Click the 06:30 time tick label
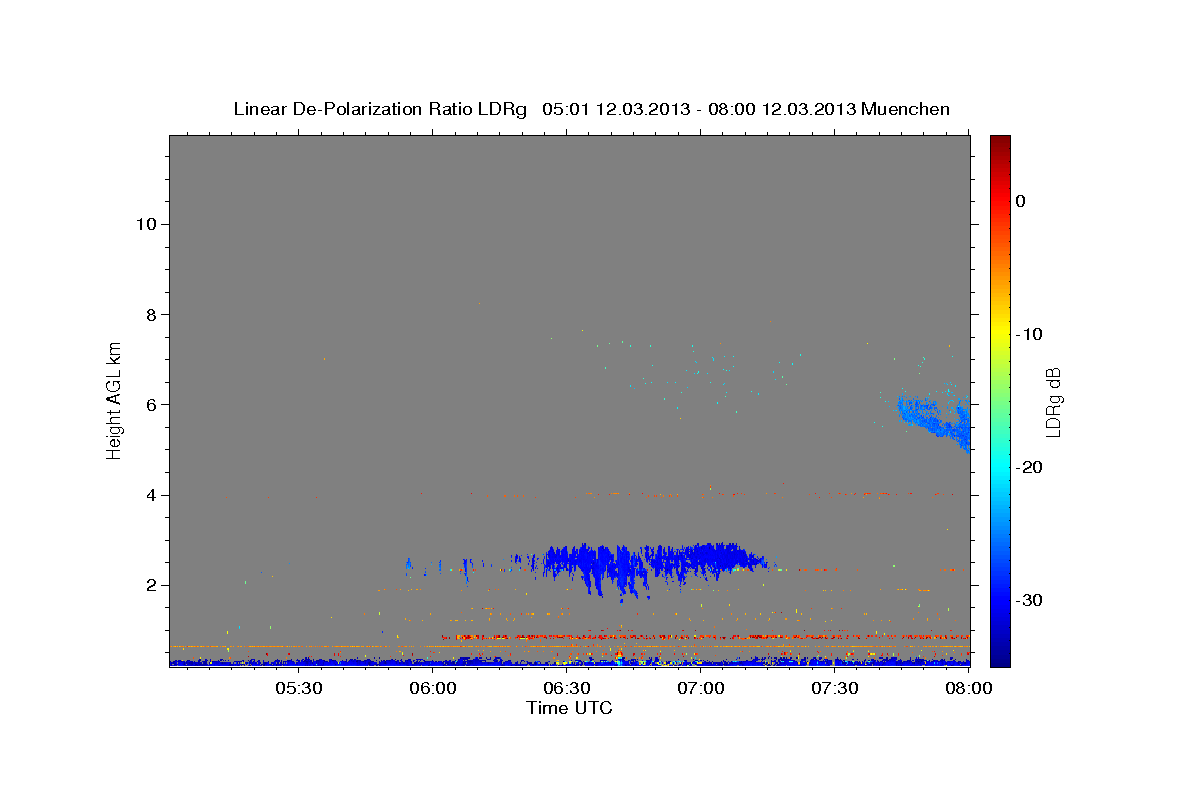1200x800 pixels. coord(566,688)
